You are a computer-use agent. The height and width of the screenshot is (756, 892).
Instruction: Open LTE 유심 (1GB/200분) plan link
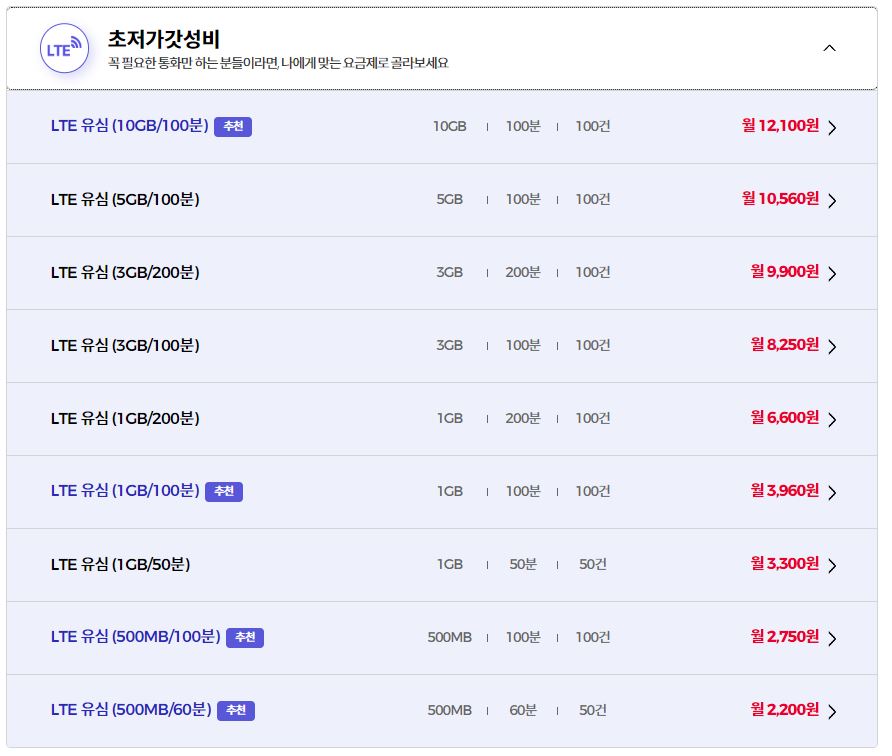[125, 419]
